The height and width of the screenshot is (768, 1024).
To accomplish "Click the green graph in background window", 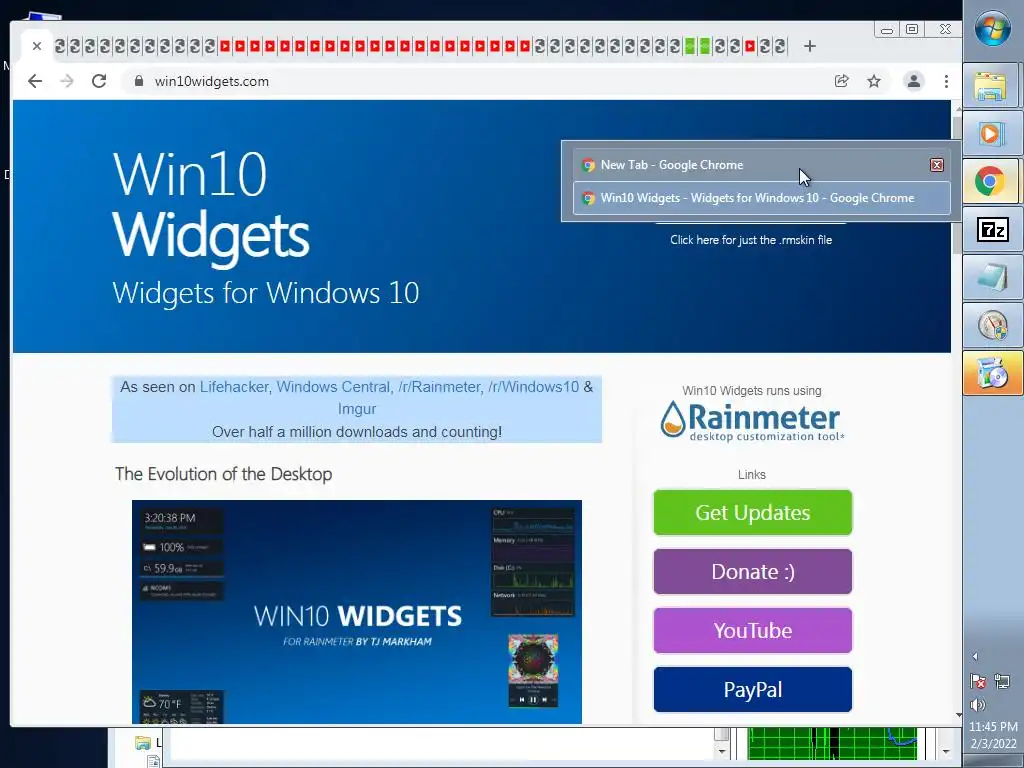I will tap(832, 744).
